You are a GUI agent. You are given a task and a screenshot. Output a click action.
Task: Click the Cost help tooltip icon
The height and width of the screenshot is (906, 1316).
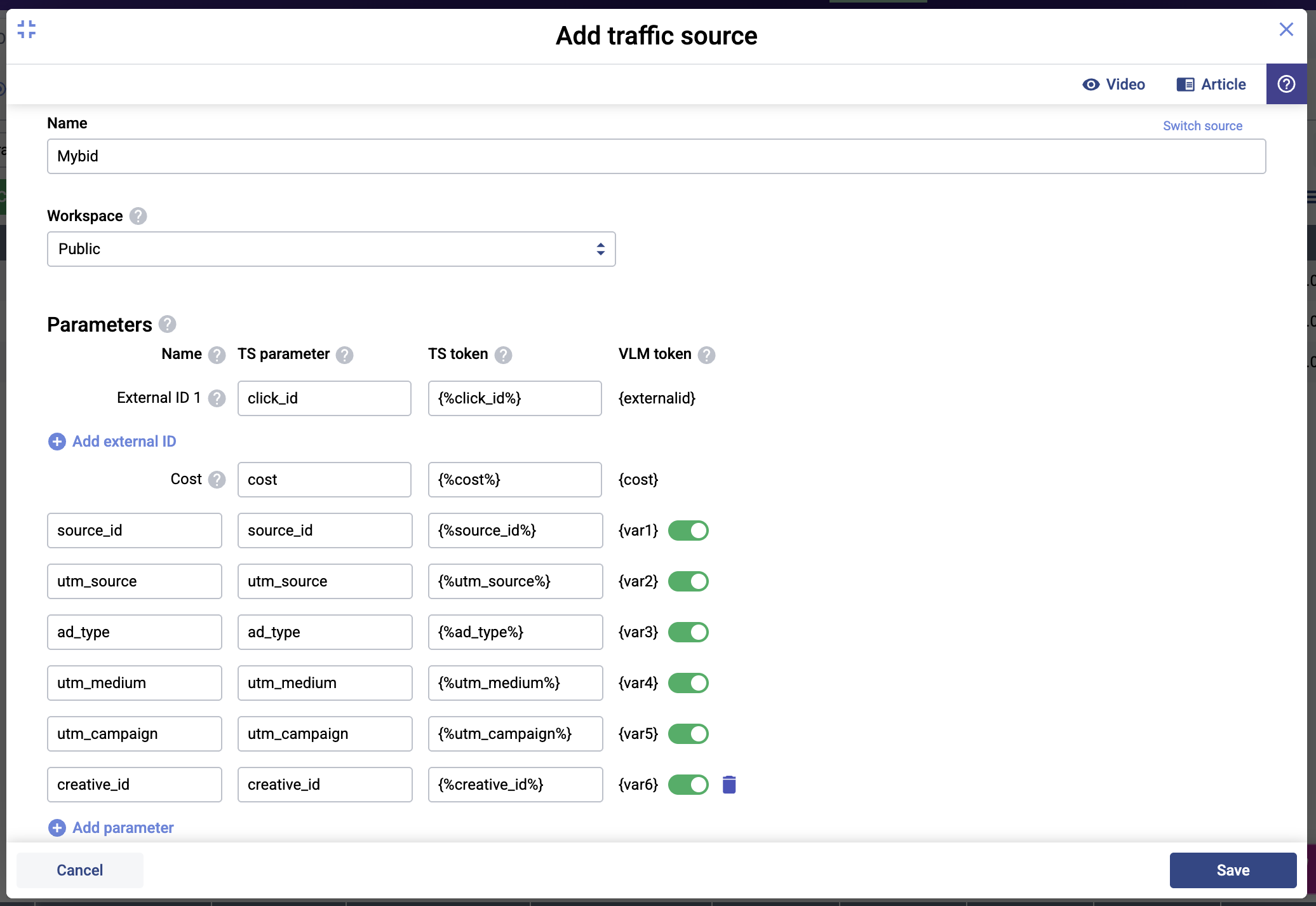pos(217,480)
